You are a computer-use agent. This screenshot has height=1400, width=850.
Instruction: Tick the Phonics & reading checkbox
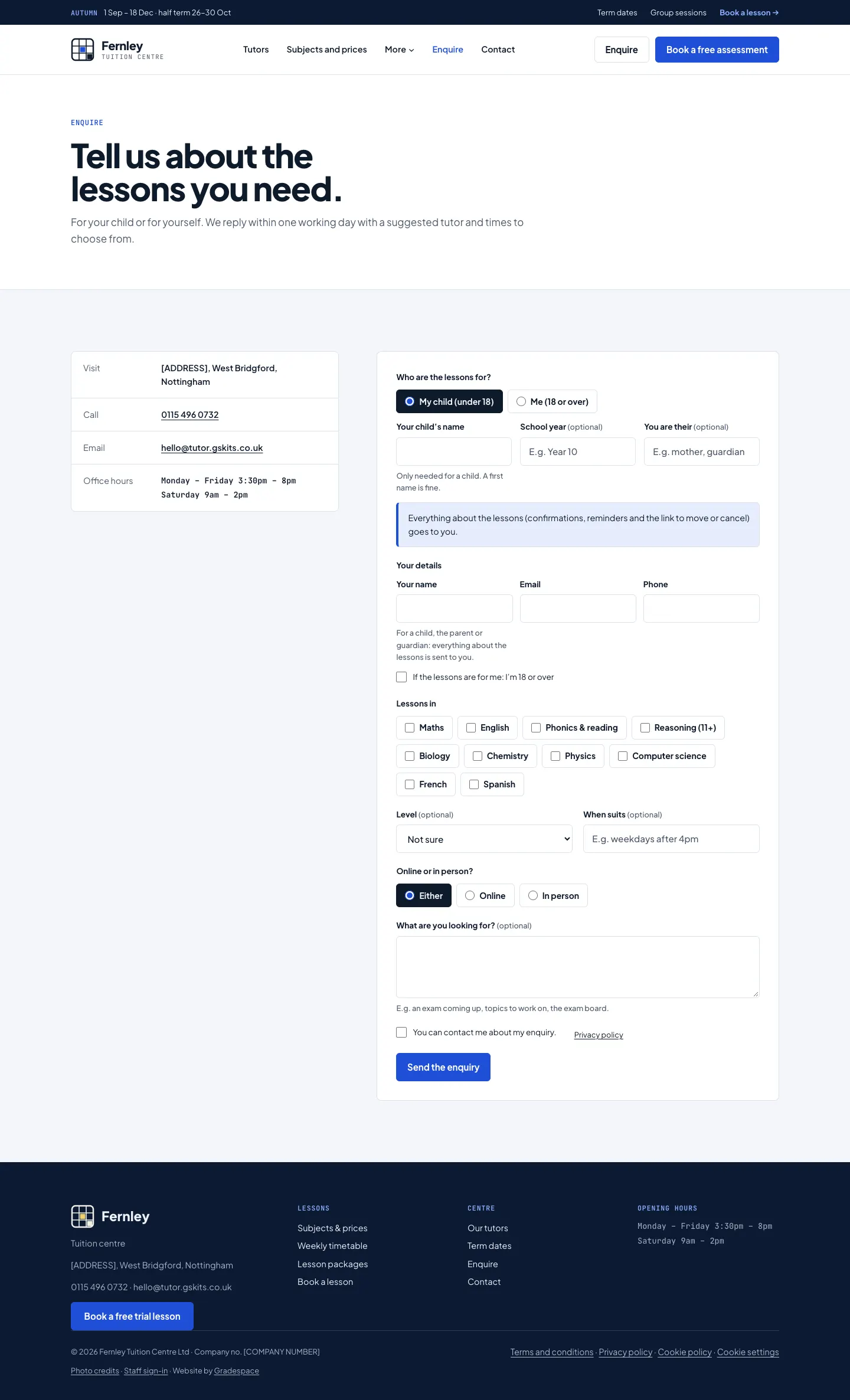[536, 728]
